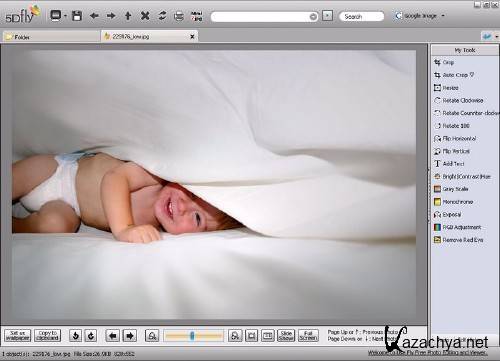Apply Flip Horizontal
500x361 pixels.
(x=455, y=138)
